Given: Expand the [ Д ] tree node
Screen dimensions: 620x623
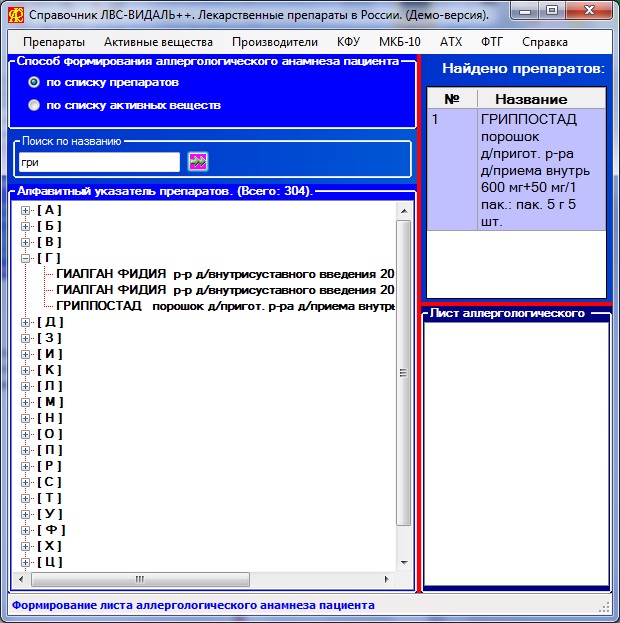Looking at the screenshot, I should coord(25,323).
